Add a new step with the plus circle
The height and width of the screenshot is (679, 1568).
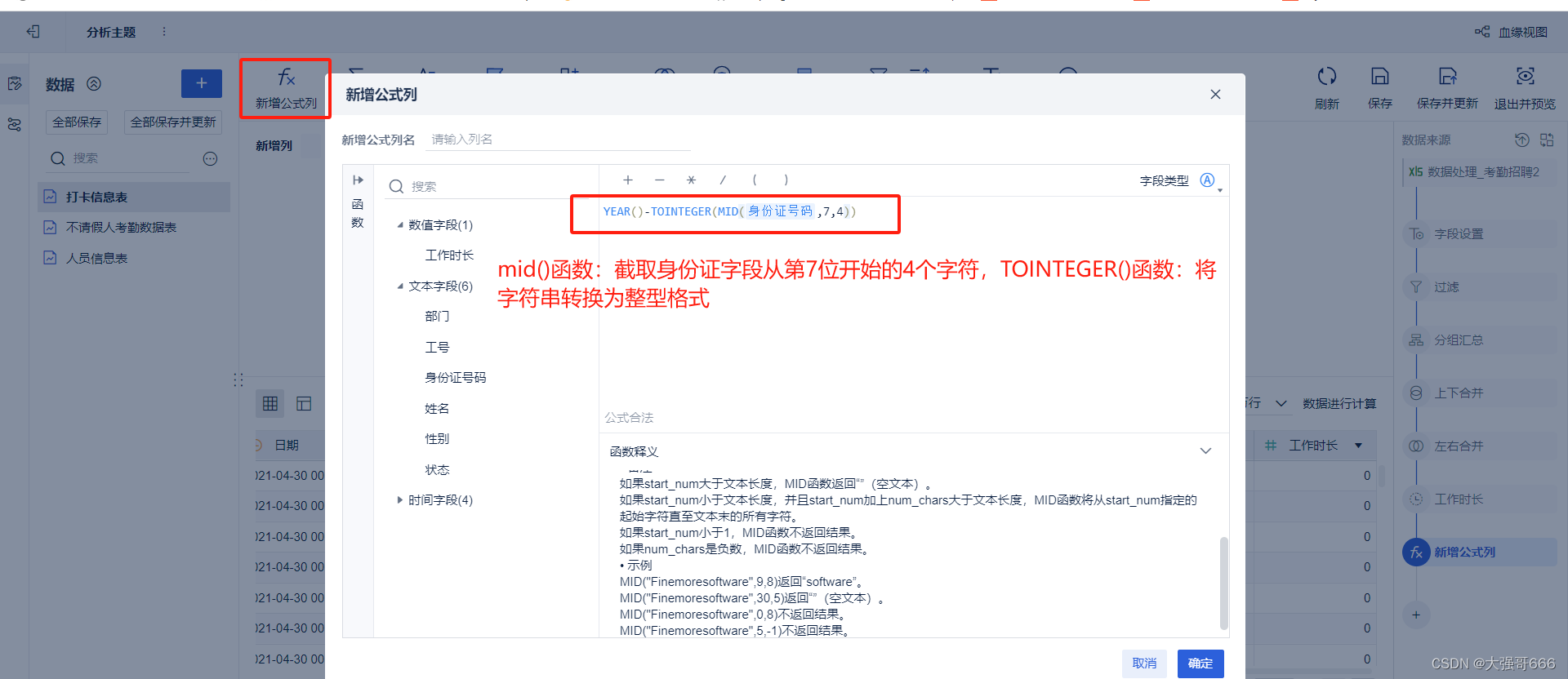point(1416,615)
